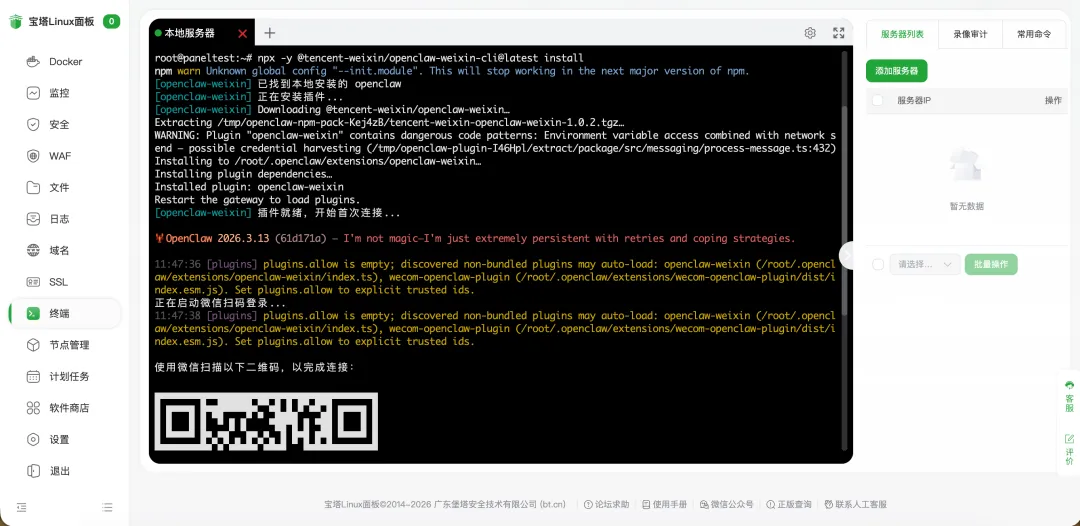
Task: Tick the checkbox beside 请选择 dropdown
Action: 878,264
